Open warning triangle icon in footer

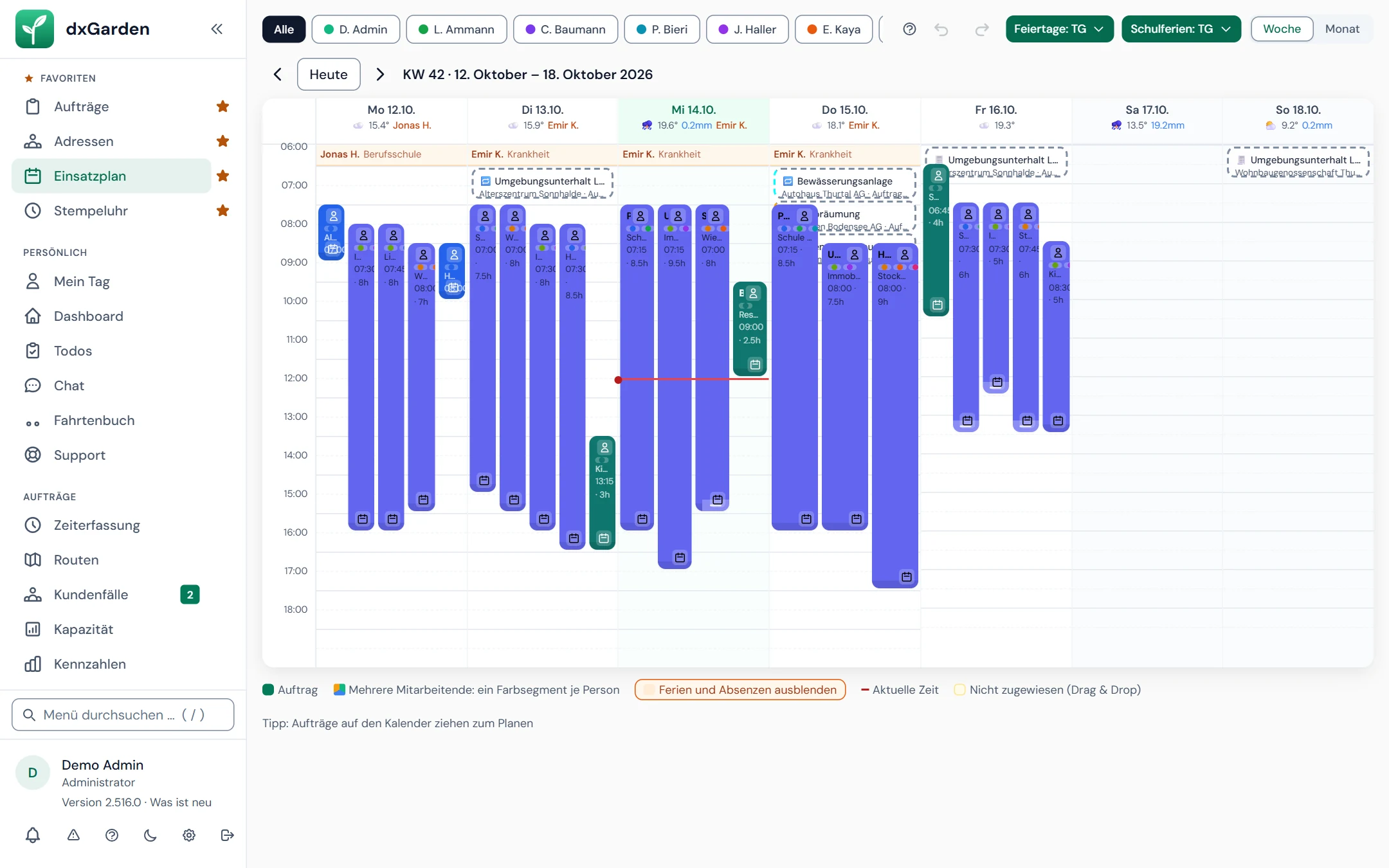click(73, 835)
